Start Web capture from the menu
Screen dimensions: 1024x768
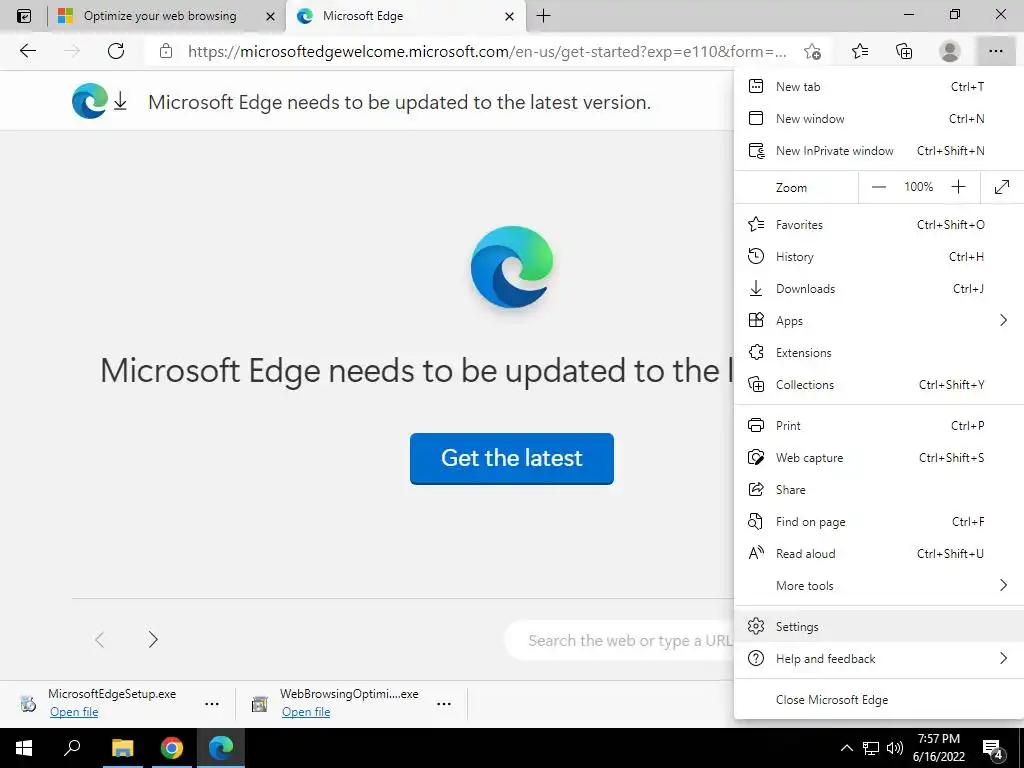(879, 457)
